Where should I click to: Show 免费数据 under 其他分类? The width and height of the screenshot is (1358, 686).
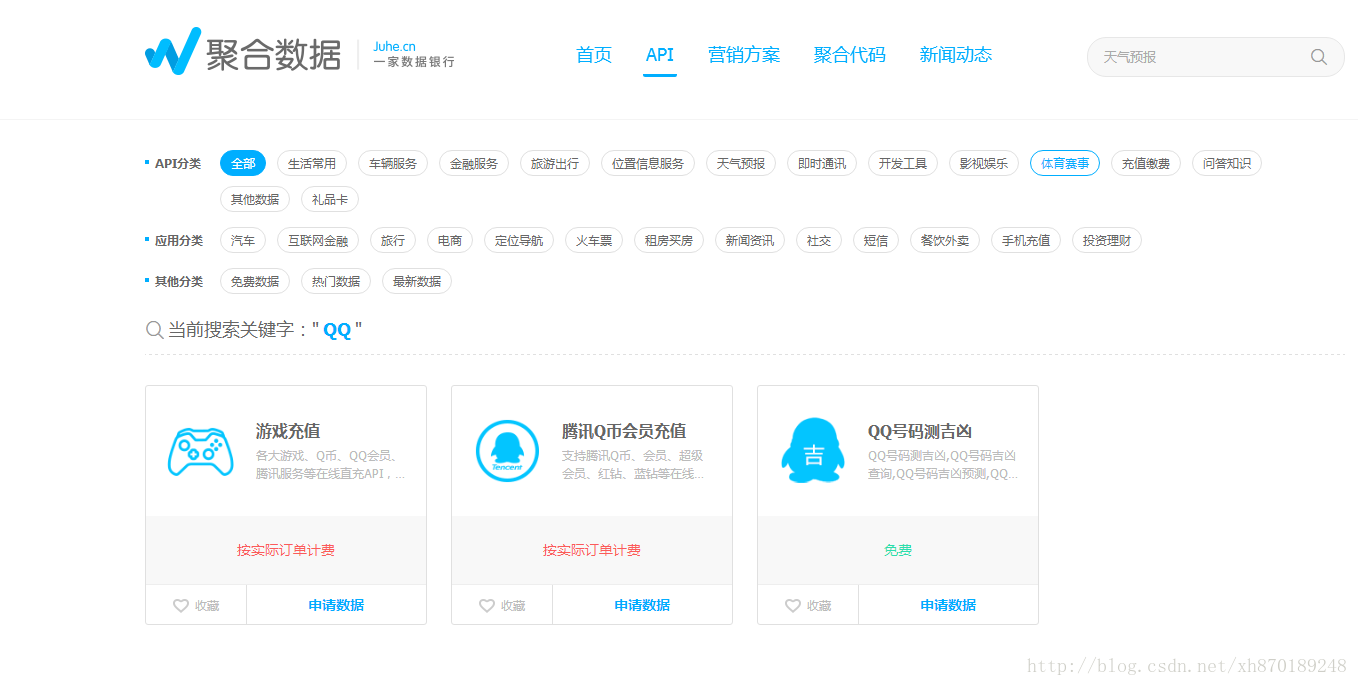pyautogui.click(x=255, y=281)
